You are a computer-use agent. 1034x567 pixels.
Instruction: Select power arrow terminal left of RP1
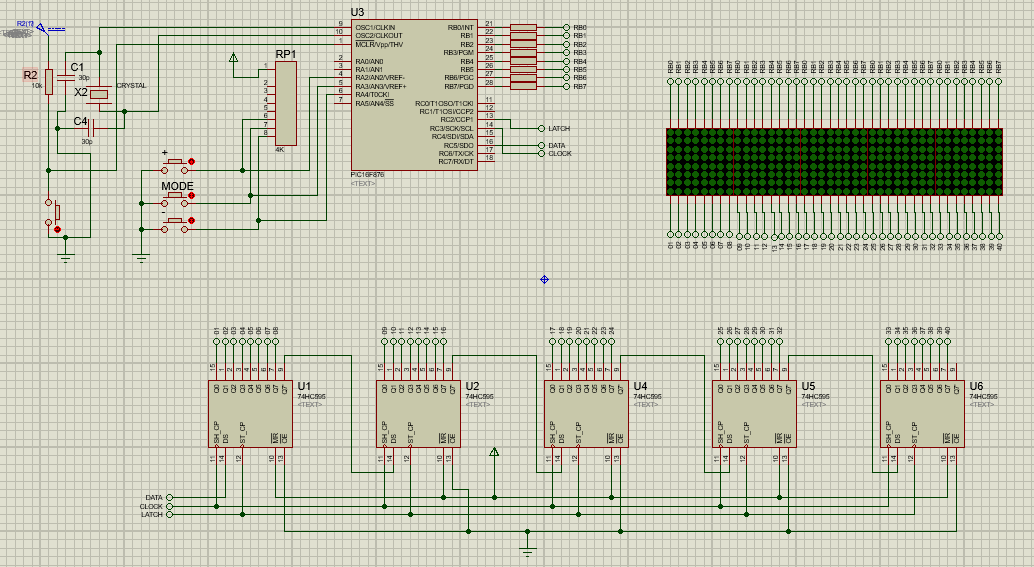(233, 58)
